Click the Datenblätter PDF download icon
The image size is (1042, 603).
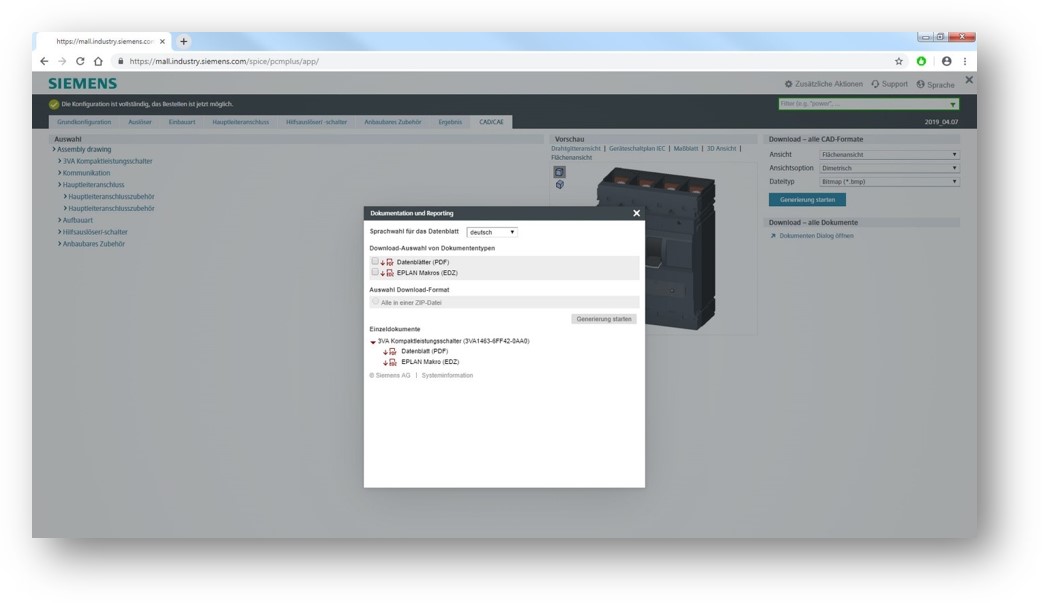387,262
